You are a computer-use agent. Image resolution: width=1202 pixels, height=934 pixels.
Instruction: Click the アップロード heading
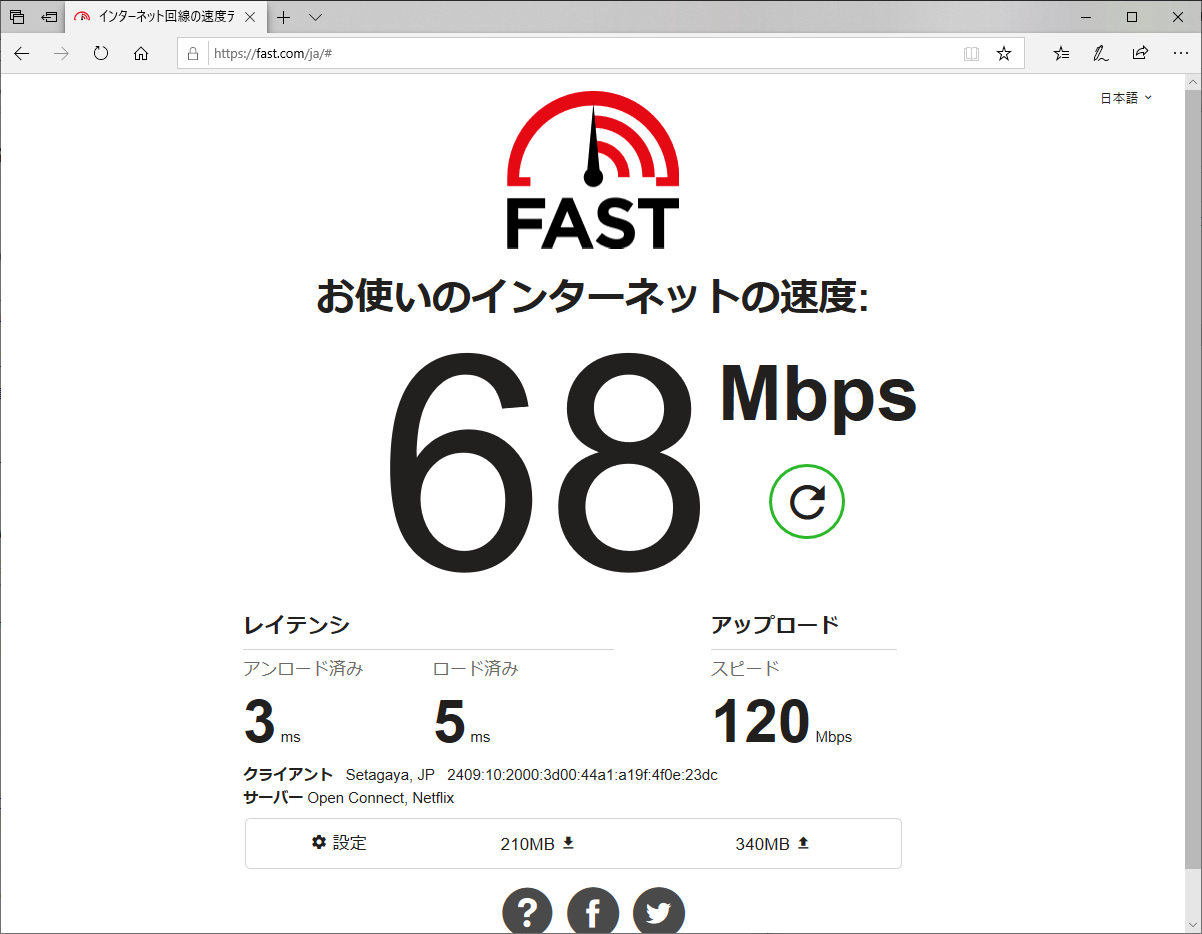775,625
